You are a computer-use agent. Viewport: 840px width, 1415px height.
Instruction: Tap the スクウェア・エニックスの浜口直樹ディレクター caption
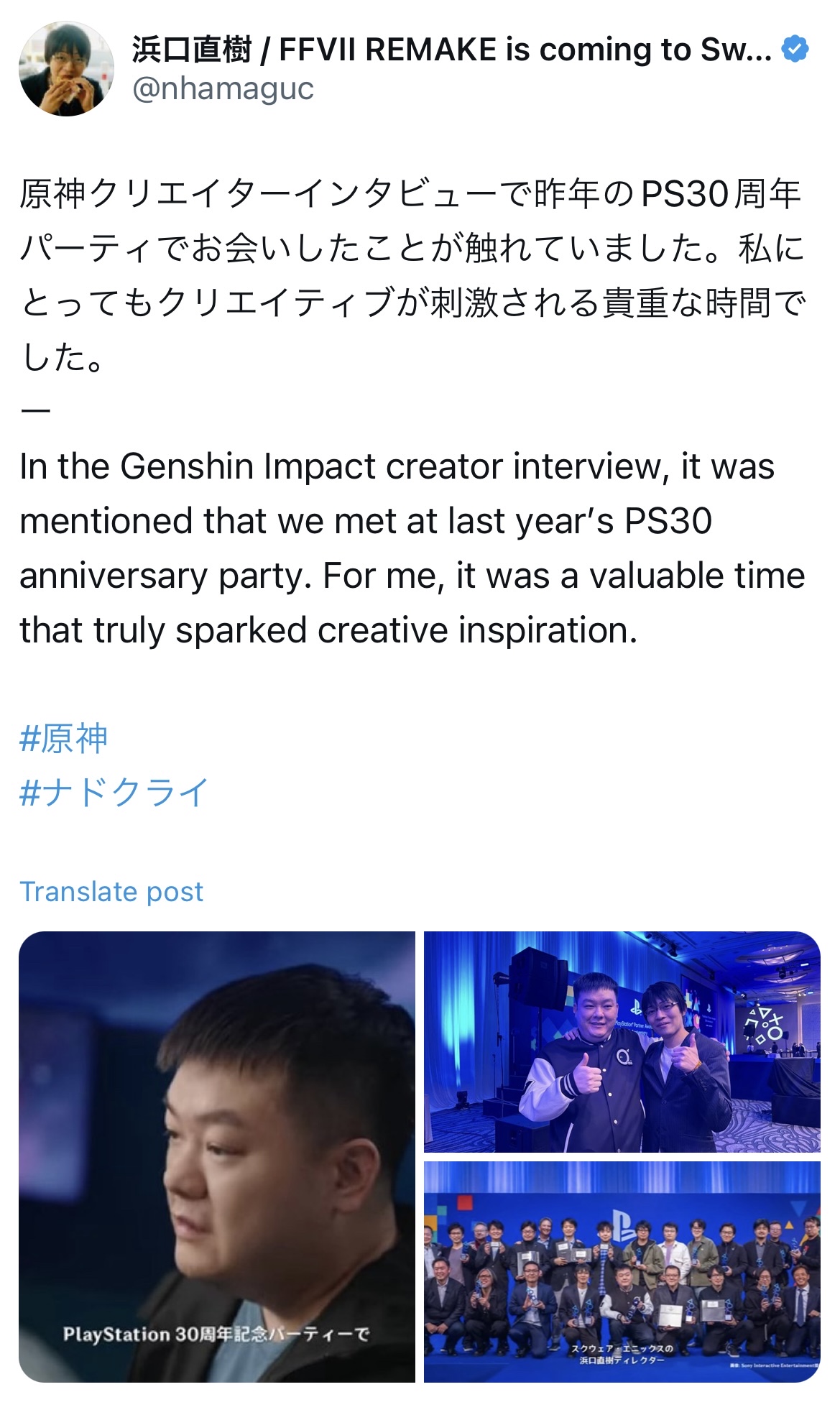pos(622,1354)
